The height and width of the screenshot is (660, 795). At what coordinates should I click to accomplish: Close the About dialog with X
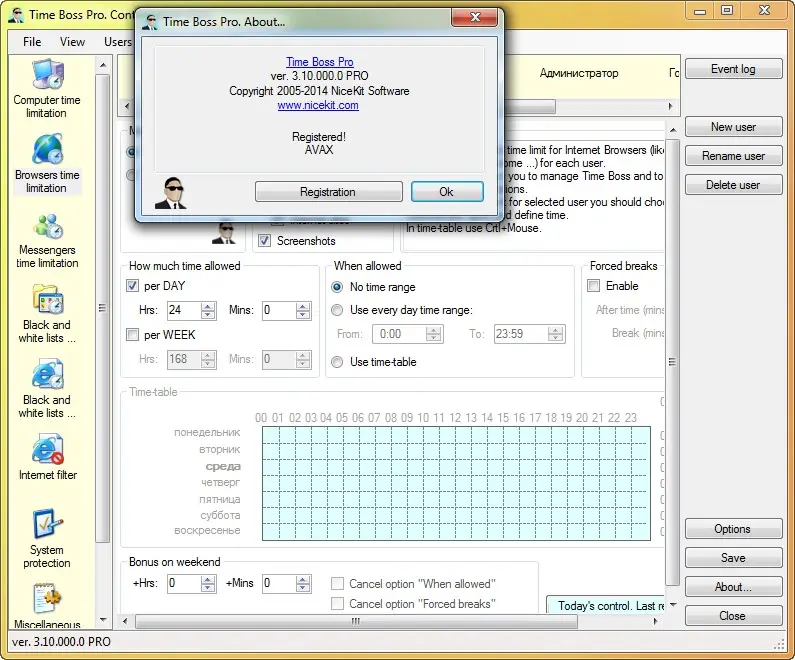pos(475,17)
